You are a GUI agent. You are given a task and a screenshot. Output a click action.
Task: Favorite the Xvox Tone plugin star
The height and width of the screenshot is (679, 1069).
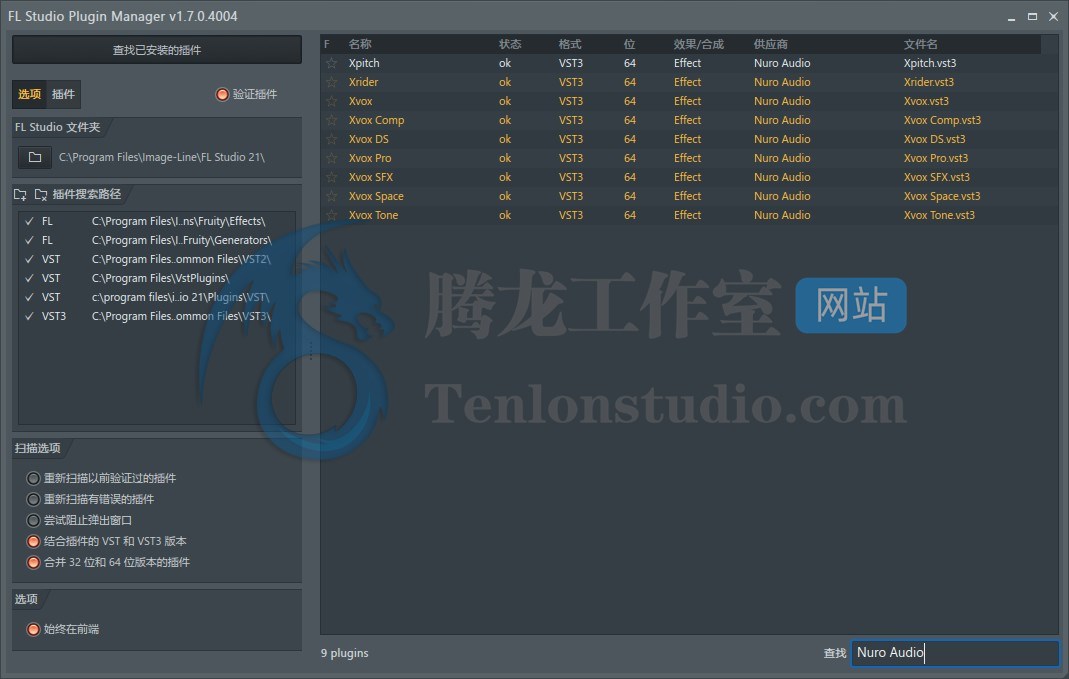tap(331, 215)
